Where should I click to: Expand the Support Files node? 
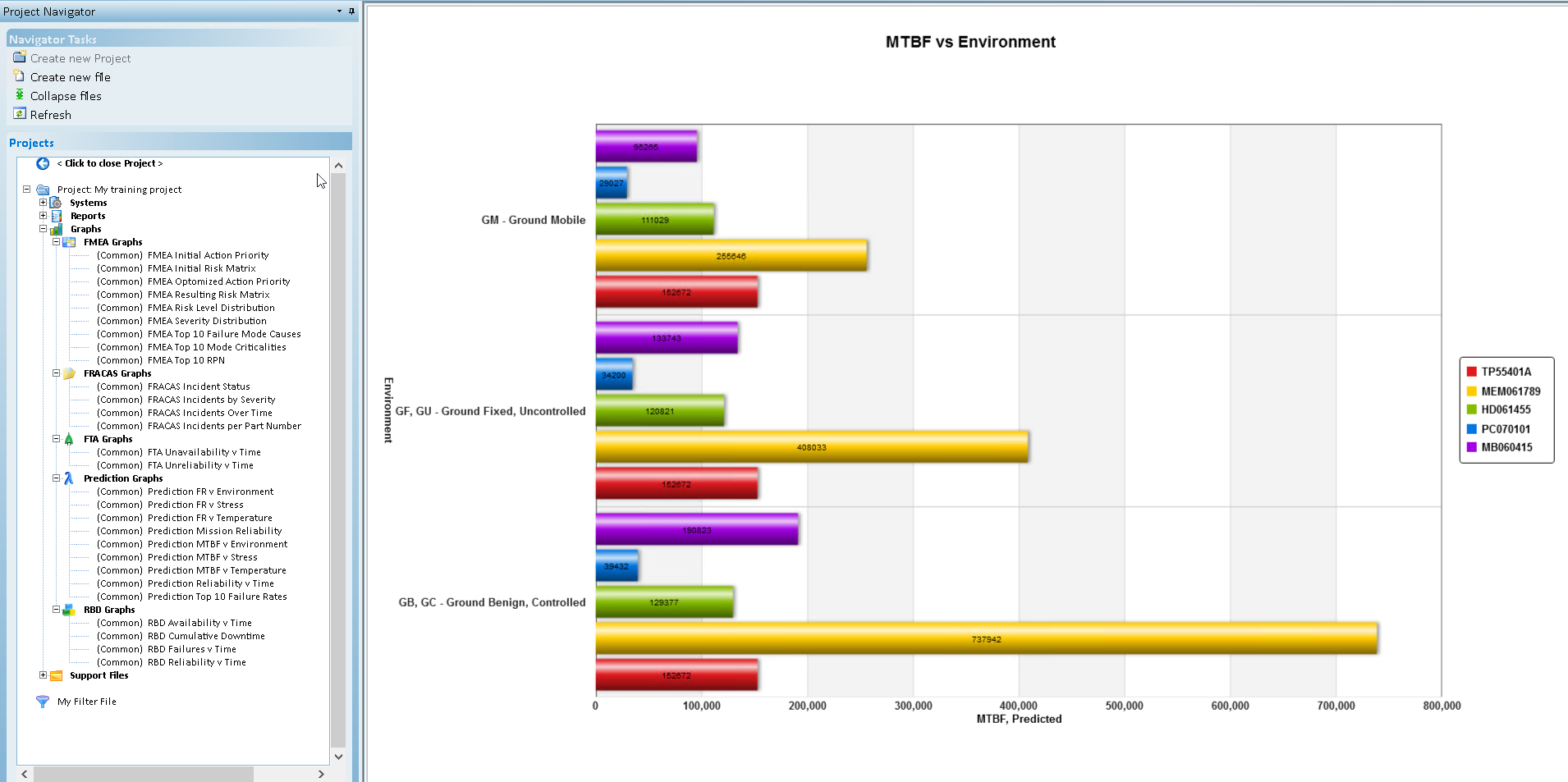coord(43,675)
